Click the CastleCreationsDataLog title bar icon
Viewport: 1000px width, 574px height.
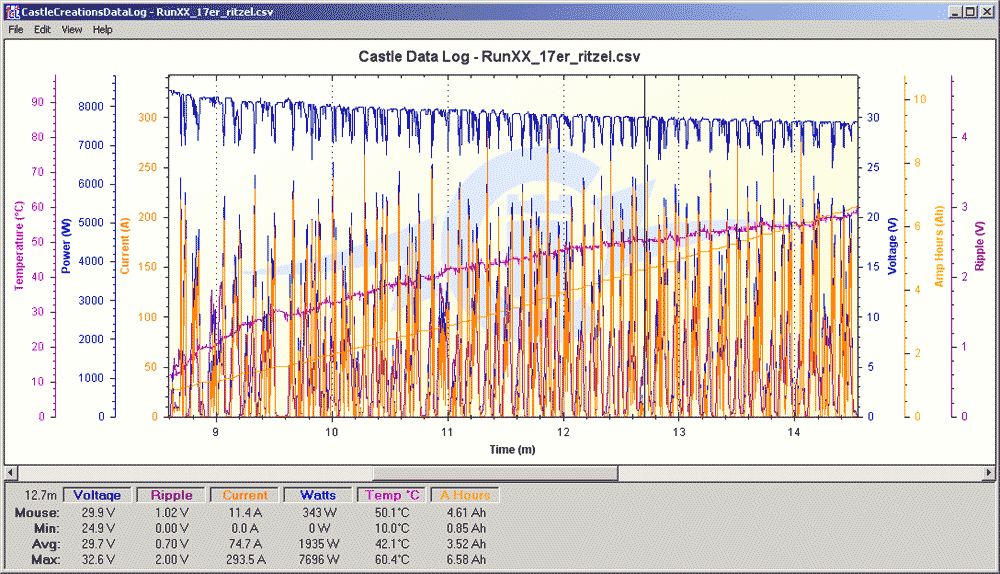12,11
